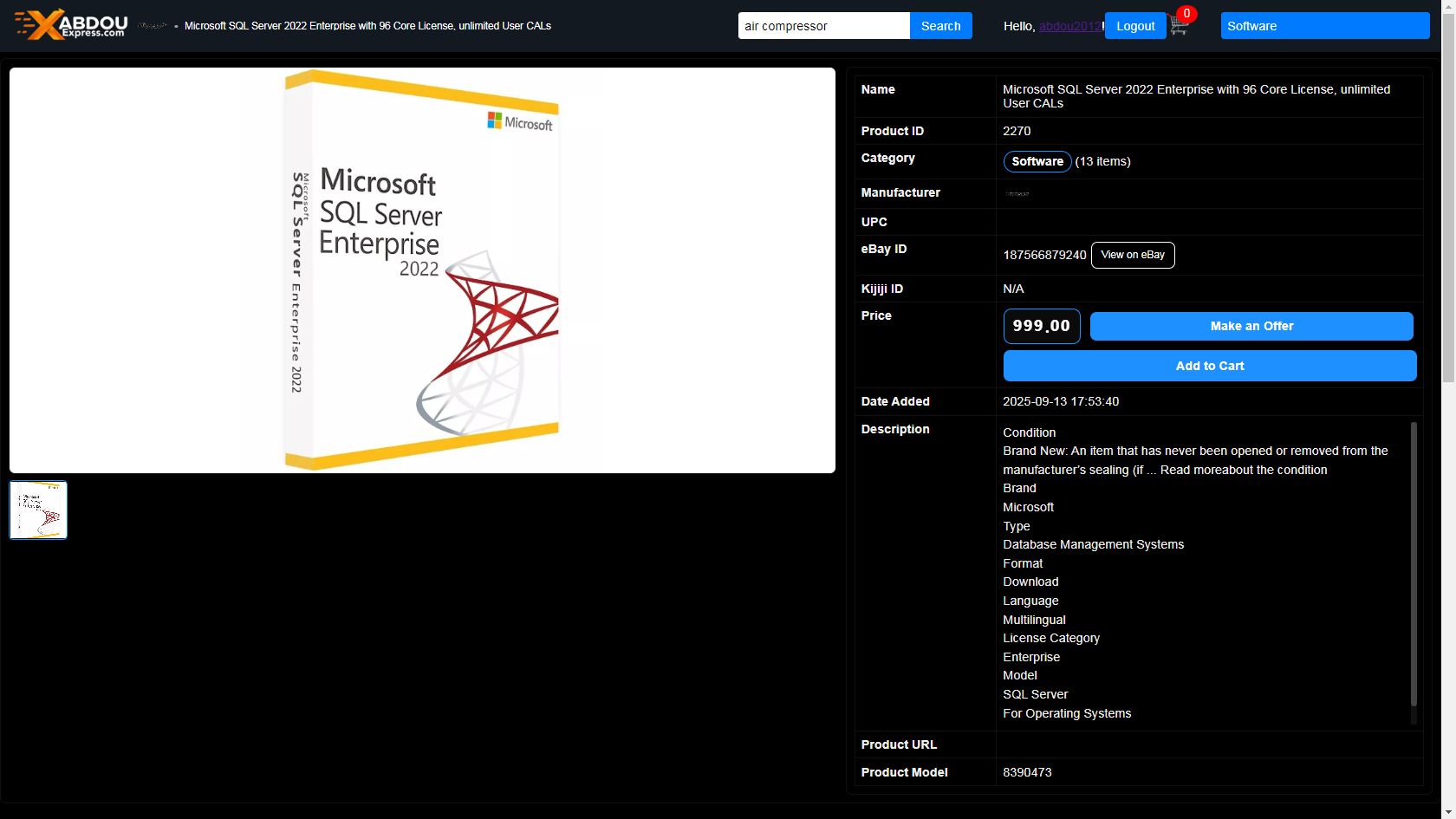Open the shopping cart icon
Viewport: 1456px width, 819px height.
[x=1178, y=27]
